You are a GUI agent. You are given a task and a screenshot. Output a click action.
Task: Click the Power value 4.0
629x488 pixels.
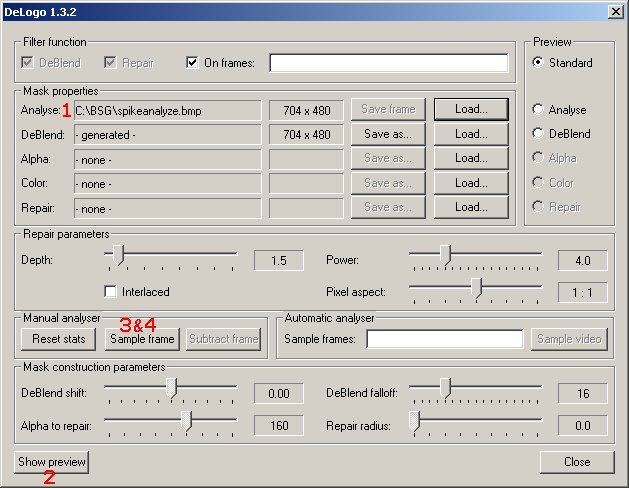tap(582, 261)
